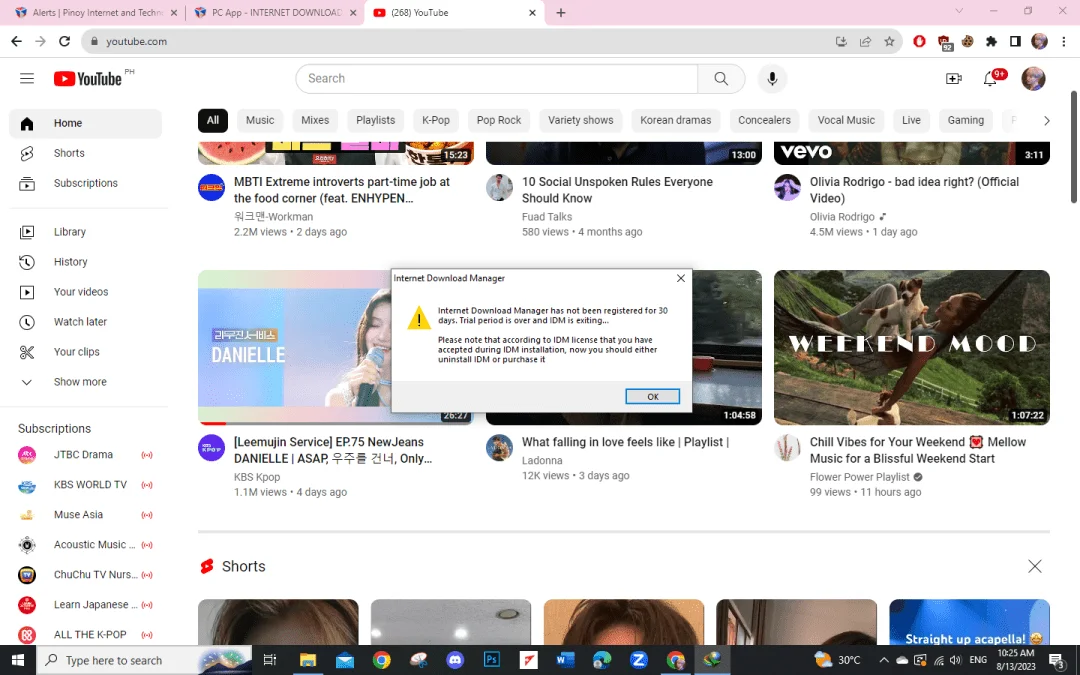Open Subscriptions in sidebar
The image size is (1080, 675).
pyautogui.click(x=85, y=183)
